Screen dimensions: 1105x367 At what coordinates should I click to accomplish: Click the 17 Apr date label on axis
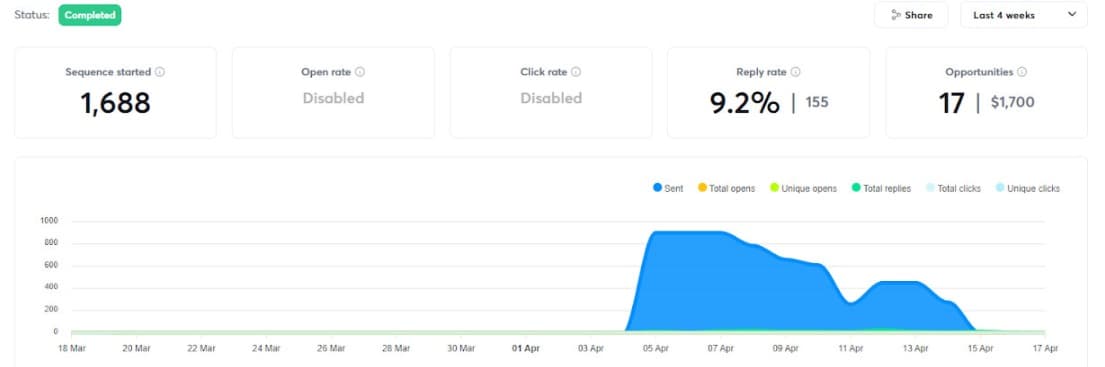click(x=1045, y=348)
